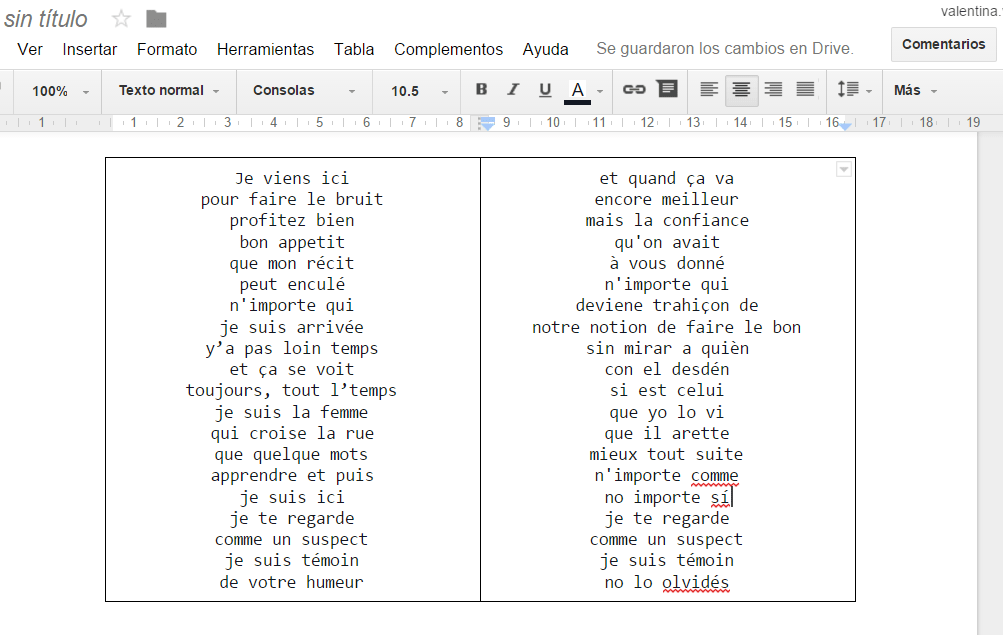This screenshot has height=635, width=1003.
Task: Toggle bold formatting
Action: (x=481, y=90)
